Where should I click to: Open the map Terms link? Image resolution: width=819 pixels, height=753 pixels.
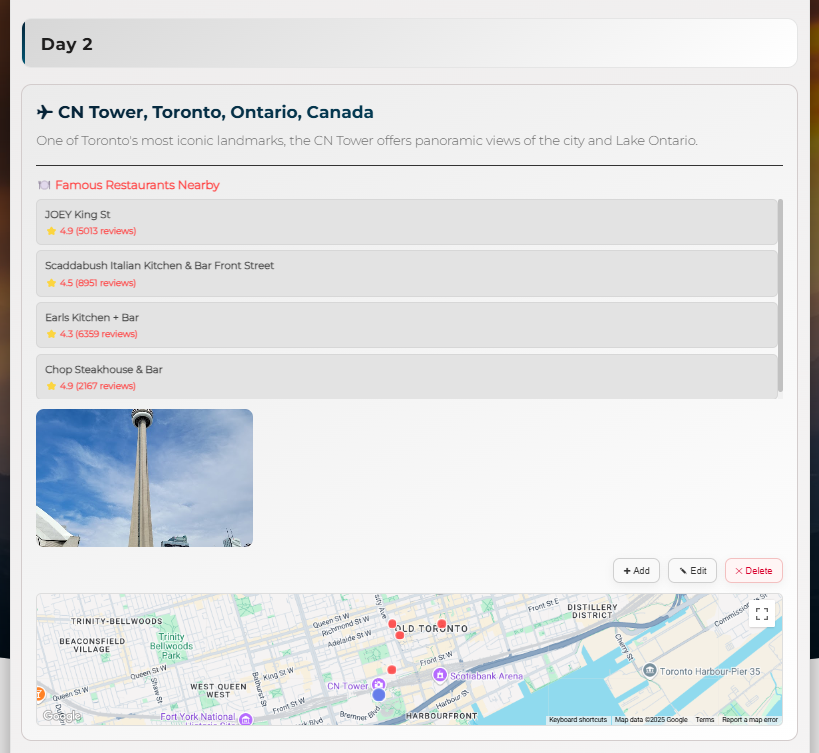coord(705,720)
